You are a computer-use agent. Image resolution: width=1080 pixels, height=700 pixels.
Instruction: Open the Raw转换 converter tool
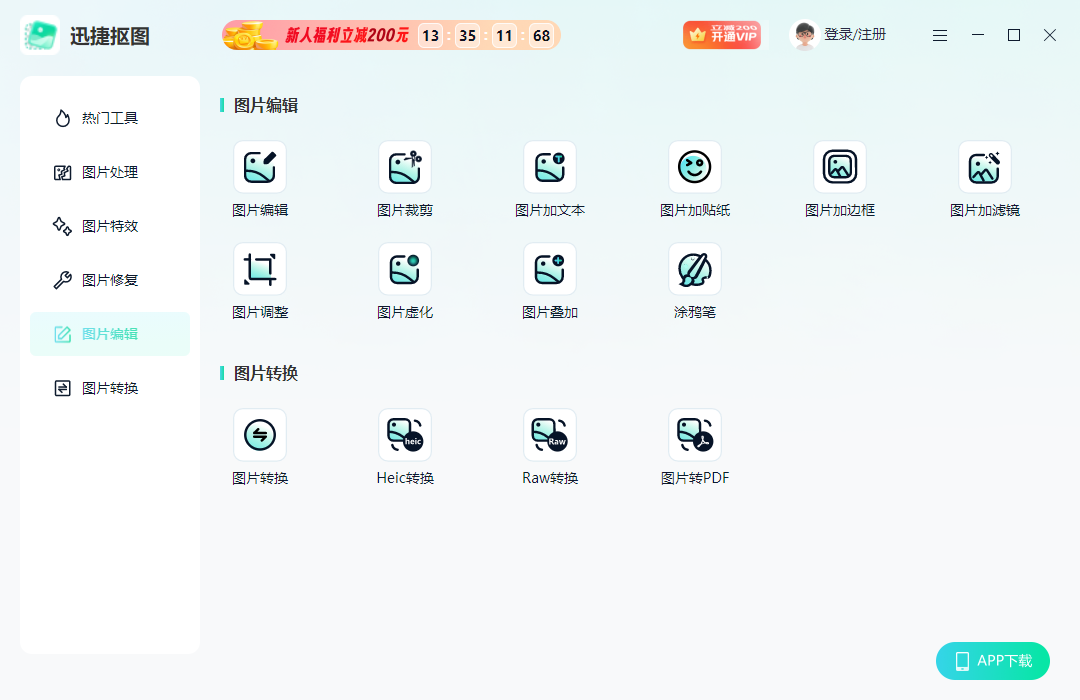pos(550,446)
